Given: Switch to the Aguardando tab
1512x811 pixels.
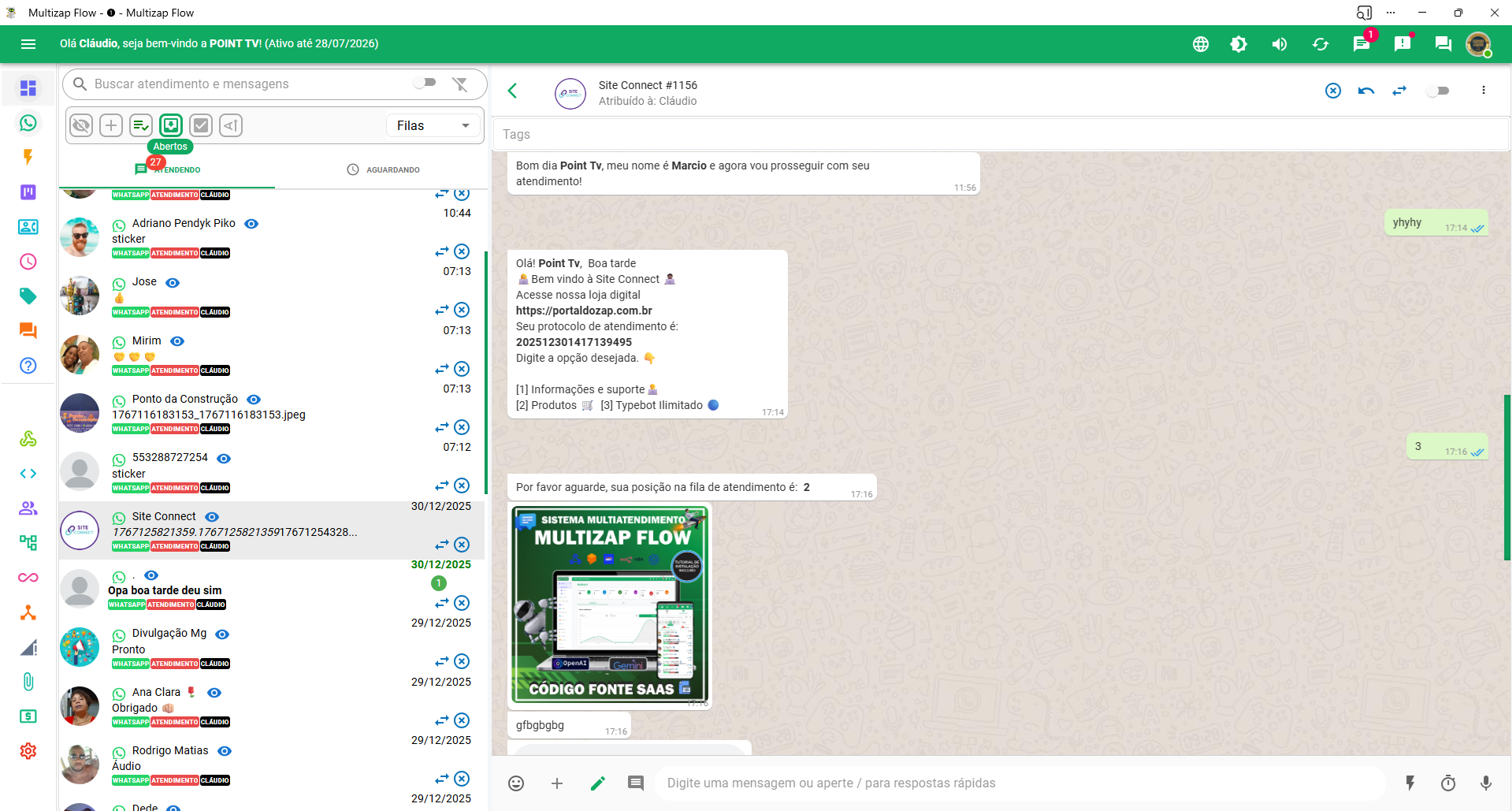Looking at the screenshot, I should 383,169.
